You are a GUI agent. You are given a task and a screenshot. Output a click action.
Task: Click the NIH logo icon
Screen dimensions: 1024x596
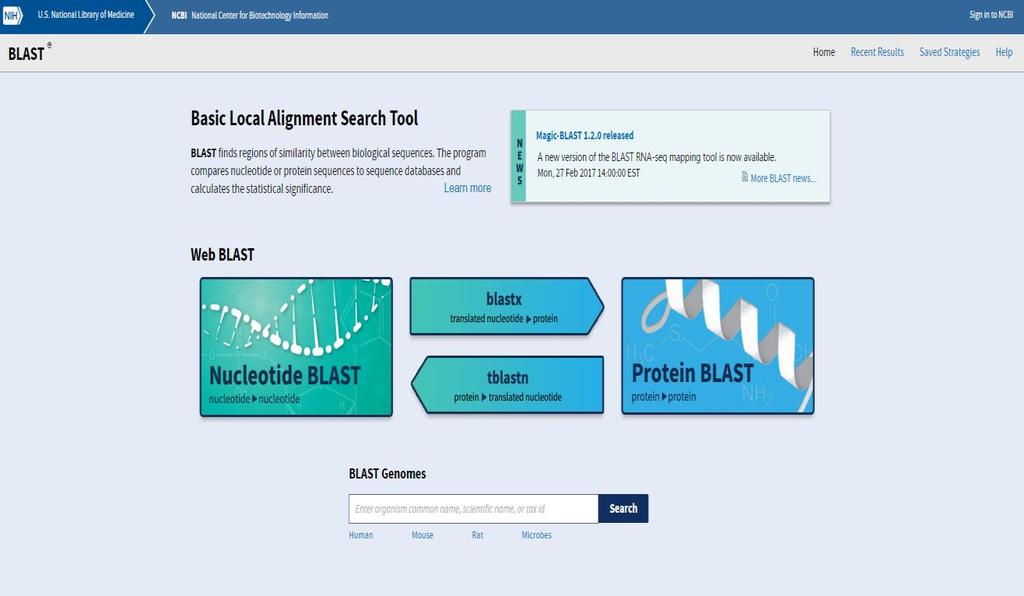click(x=12, y=15)
